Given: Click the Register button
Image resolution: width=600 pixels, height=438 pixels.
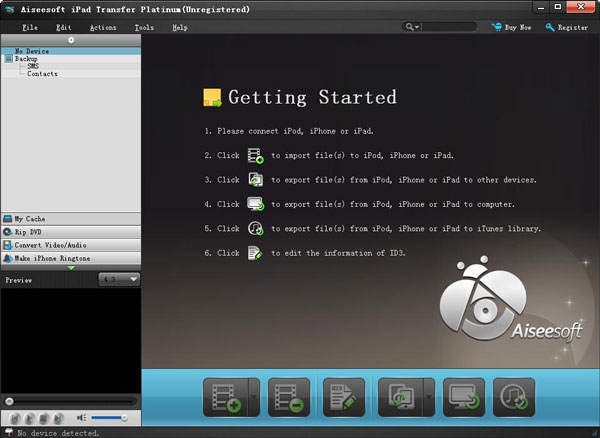Looking at the screenshot, I should point(567,28).
